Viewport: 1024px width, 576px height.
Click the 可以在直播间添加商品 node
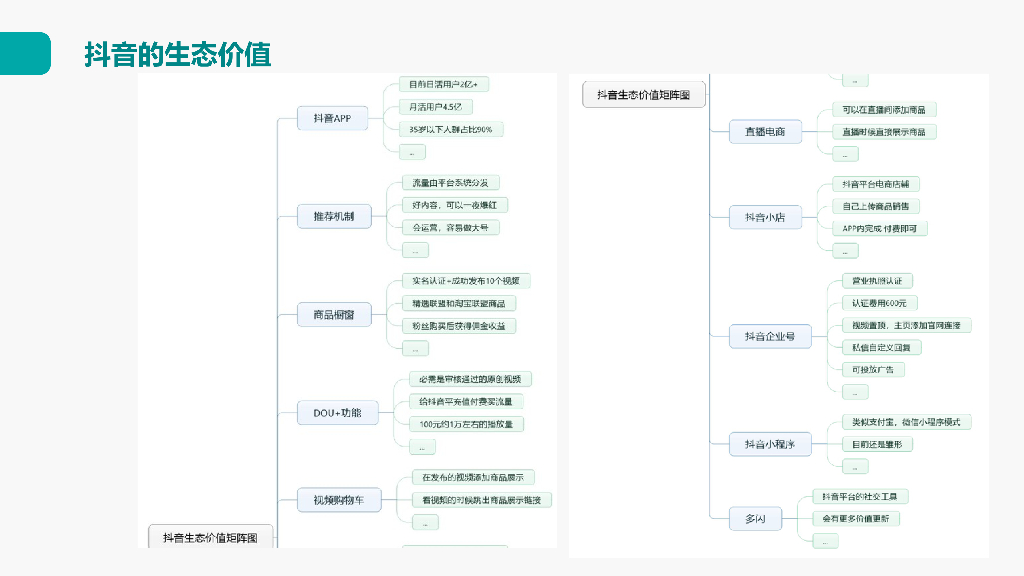tap(884, 110)
